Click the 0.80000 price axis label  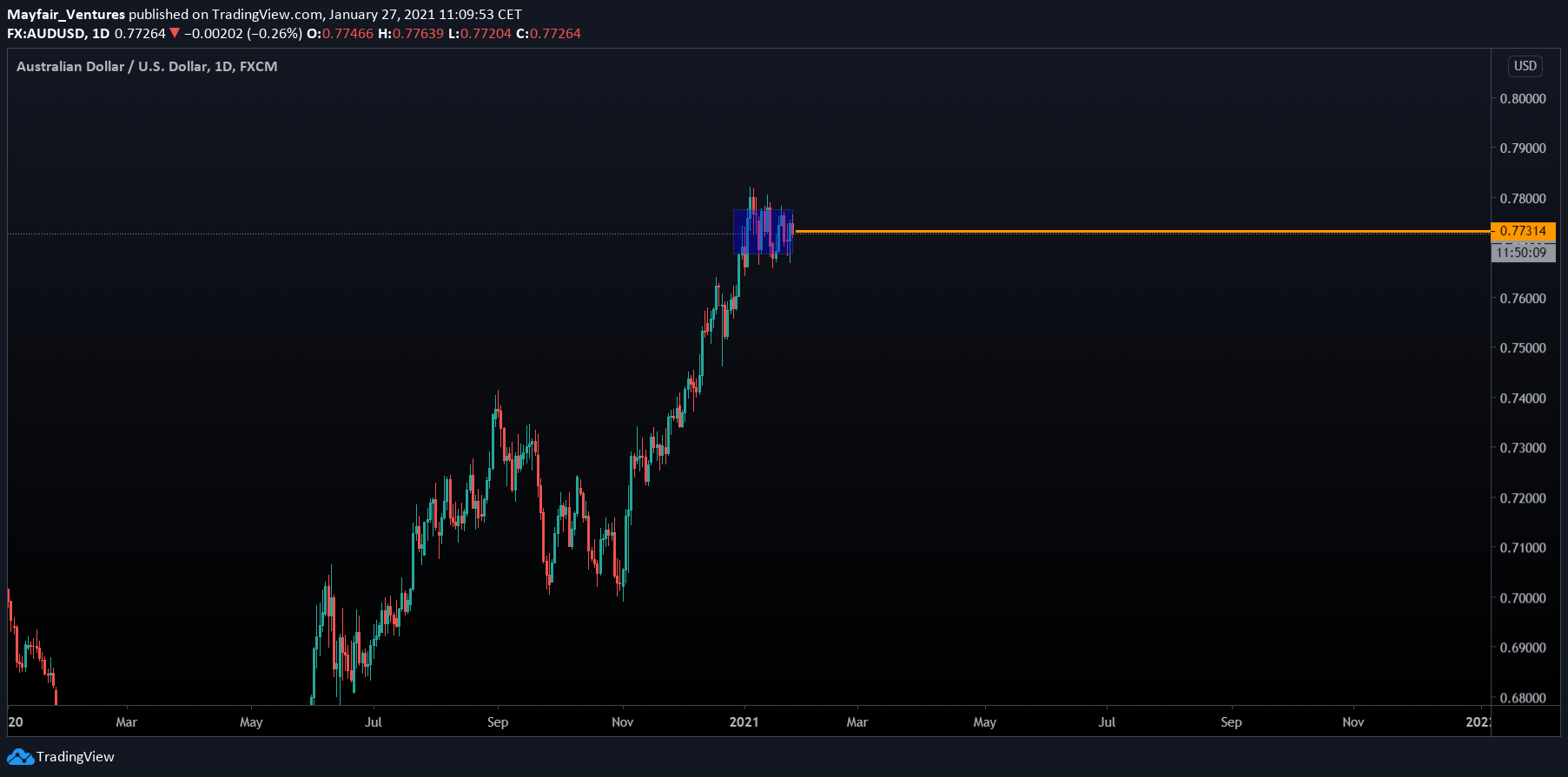[x=1523, y=99]
